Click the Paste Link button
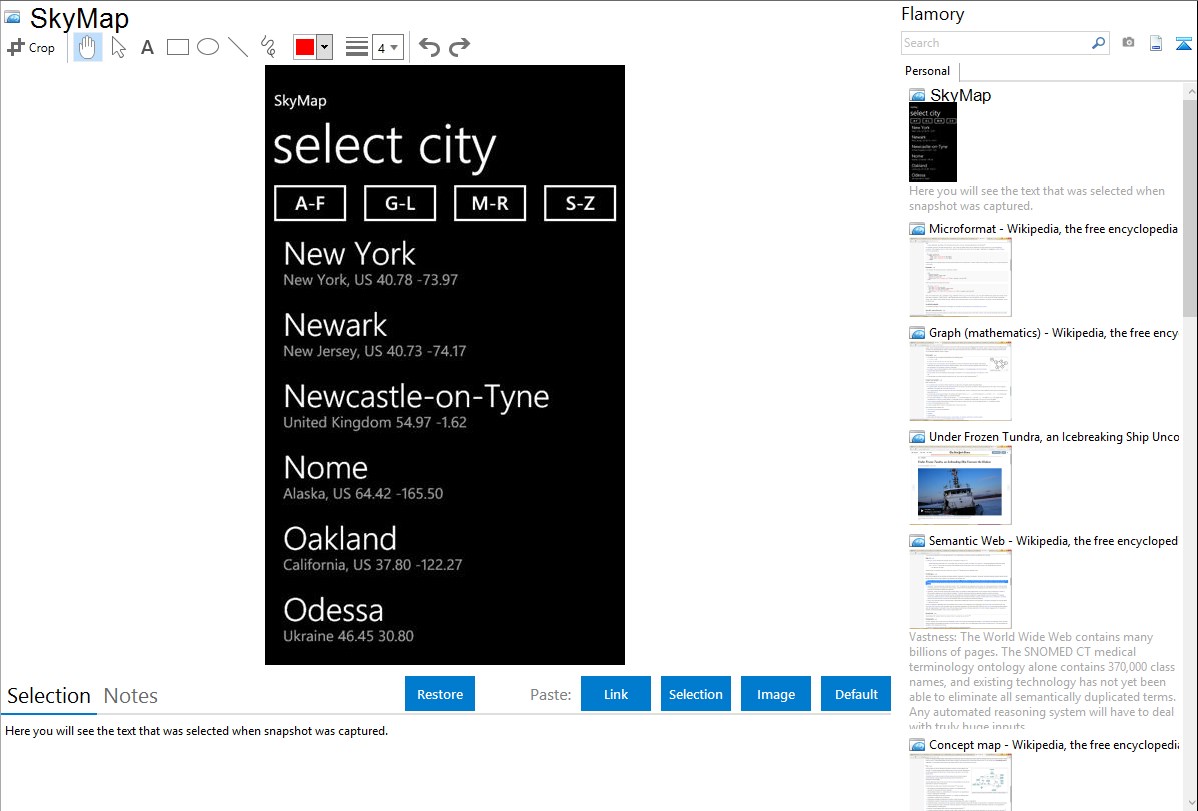The height and width of the screenshot is (811, 1198). (616, 694)
